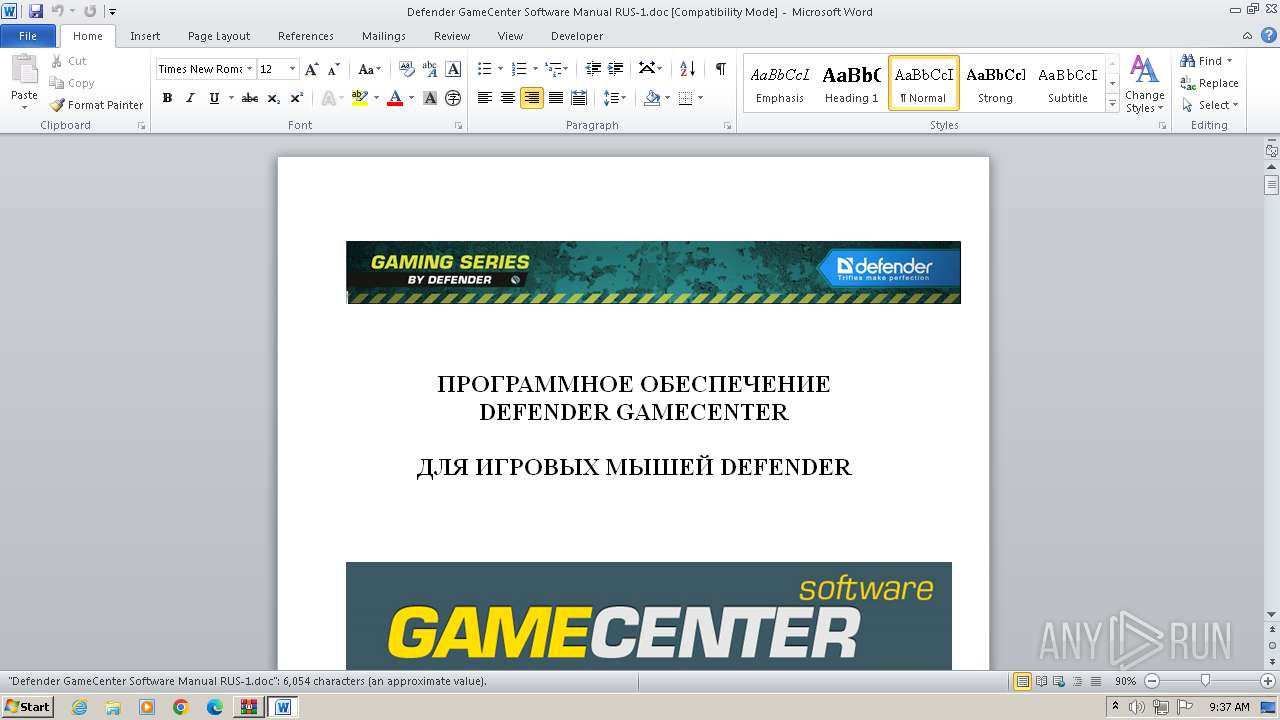Switch to Print Layout view

click(1022, 681)
